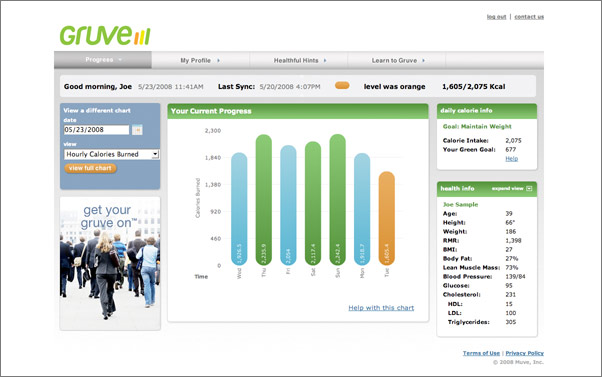Image resolution: width=602 pixels, height=377 pixels.
Task: Click the orange level indicator pill
Action: click(342, 86)
